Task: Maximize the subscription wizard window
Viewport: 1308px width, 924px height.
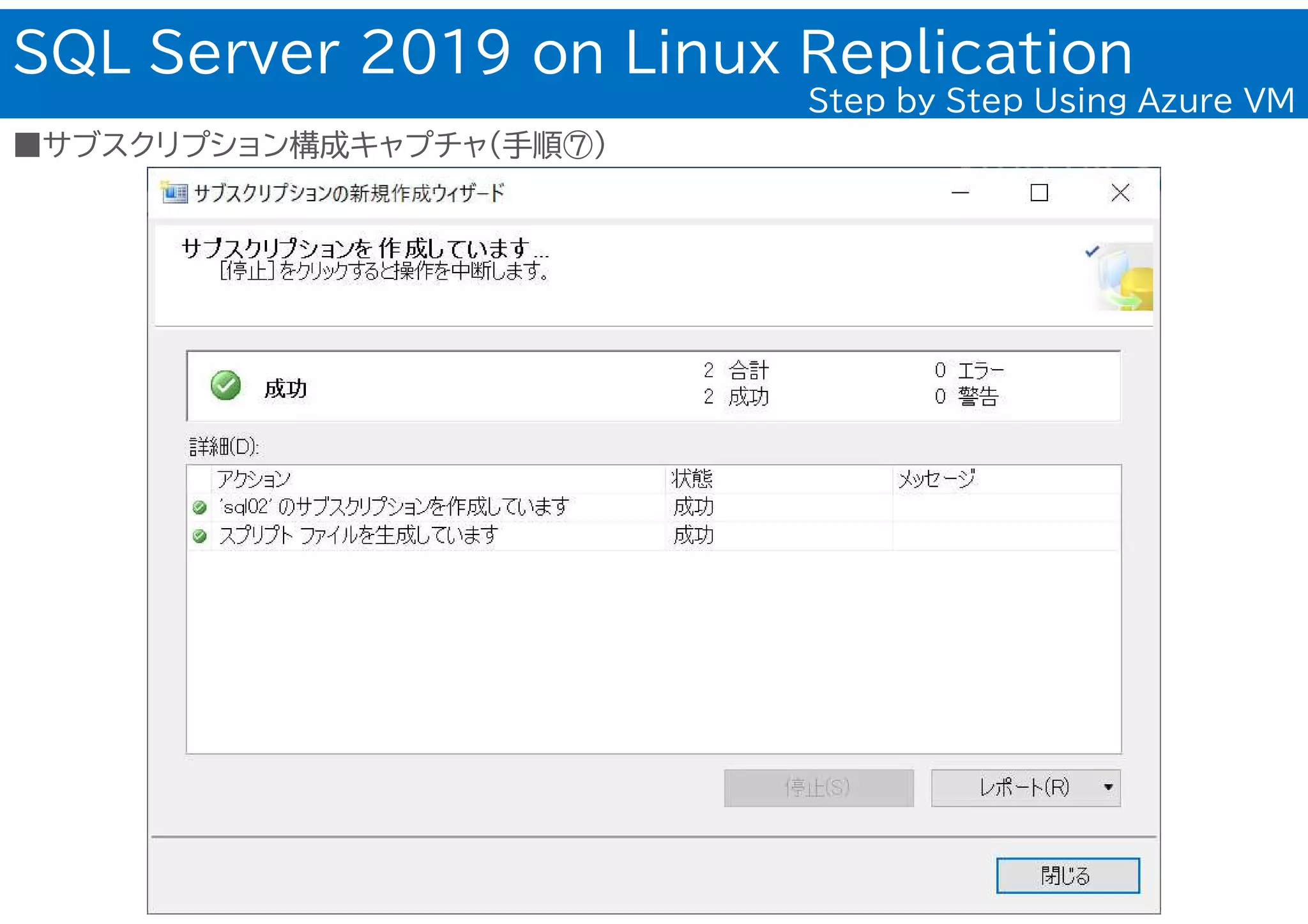Action: click(1039, 192)
